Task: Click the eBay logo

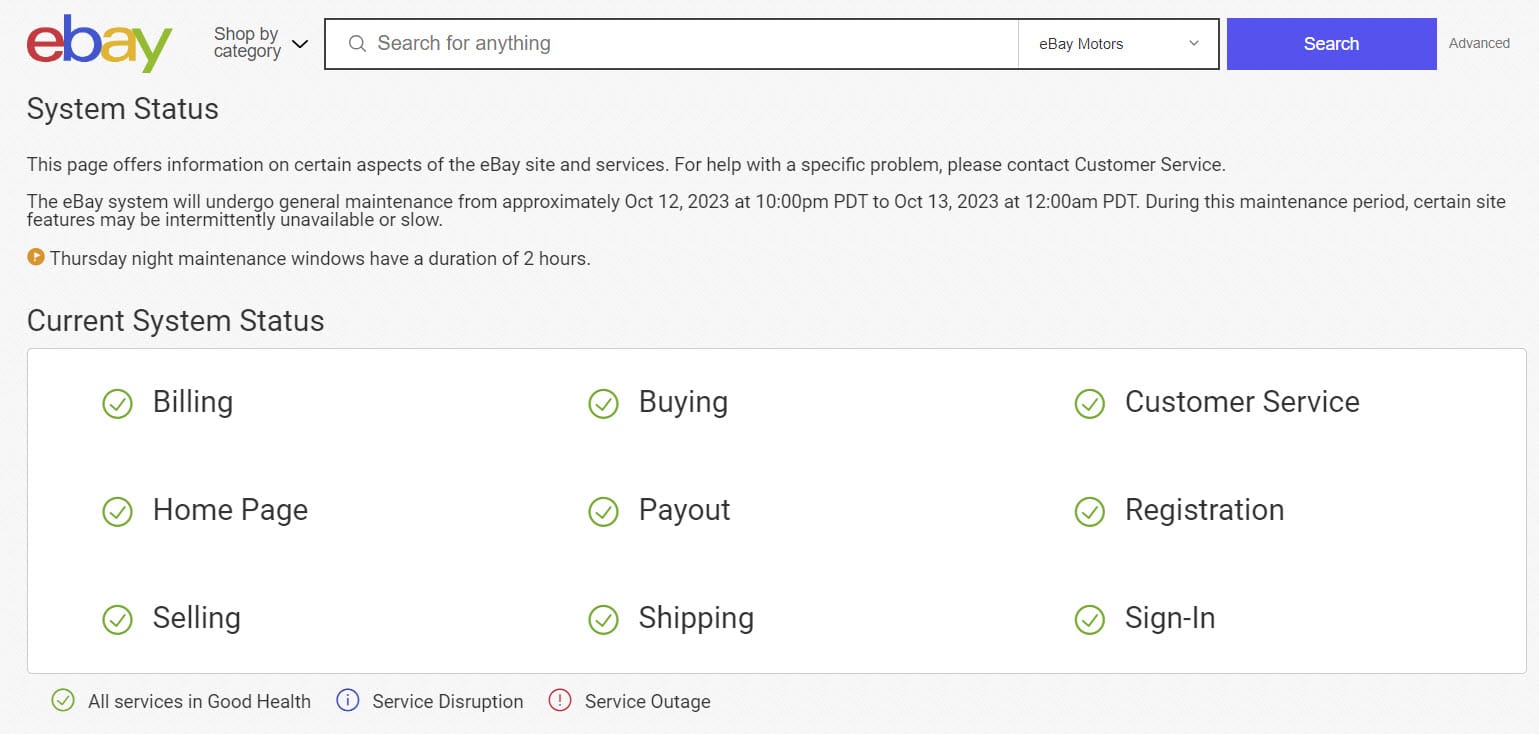Action: [x=99, y=44]
